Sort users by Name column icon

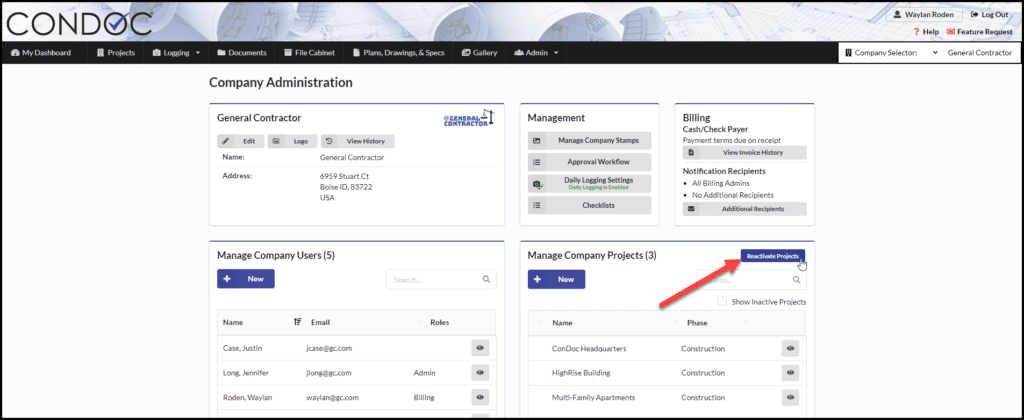point(298,322)
